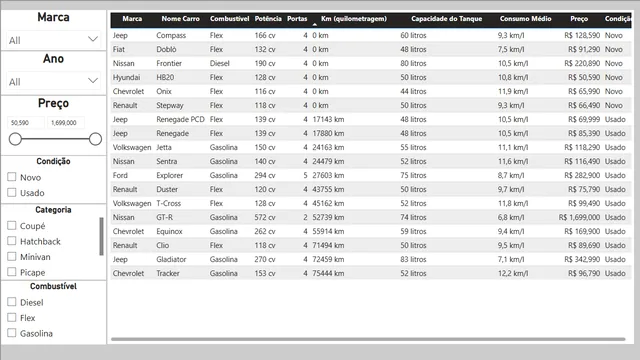
Task: Select the Sentra car name cell
Action: (x=167, y=161)
